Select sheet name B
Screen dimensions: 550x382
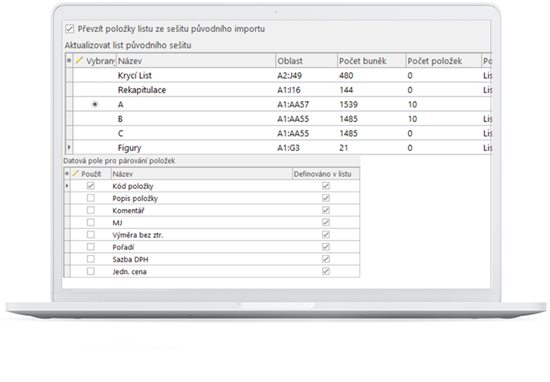pos(120,119)
